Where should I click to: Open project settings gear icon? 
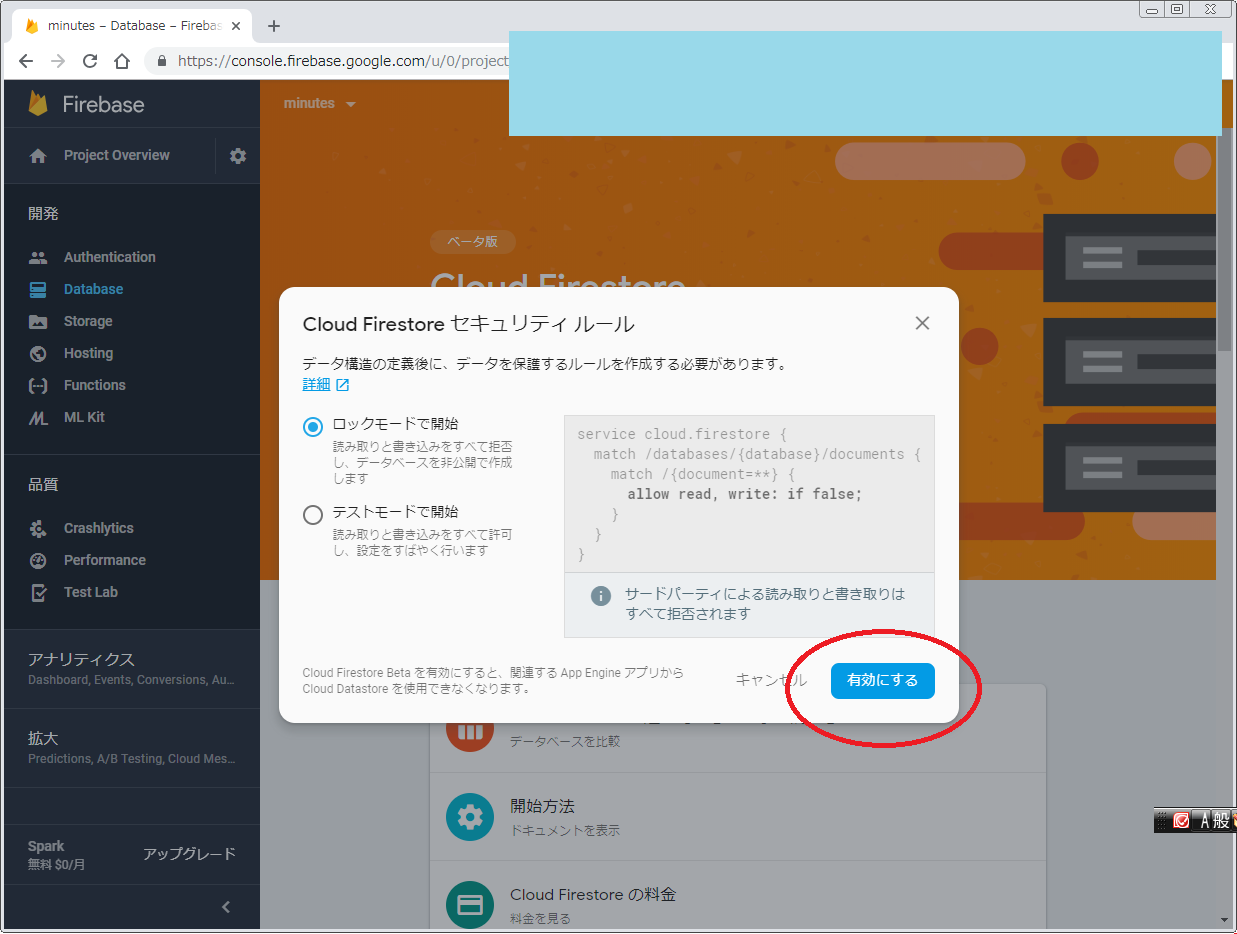(x=238, y=156)
